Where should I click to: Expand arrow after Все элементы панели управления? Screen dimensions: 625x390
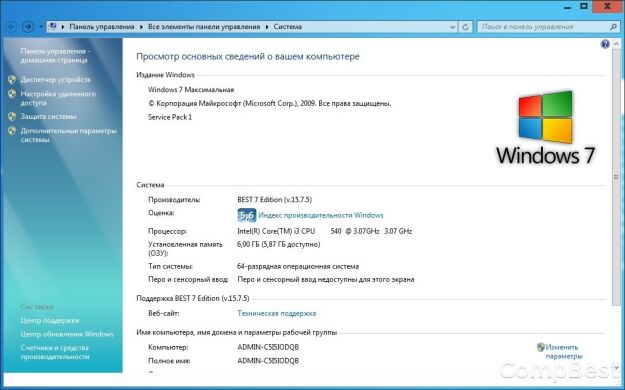(267, 27)
